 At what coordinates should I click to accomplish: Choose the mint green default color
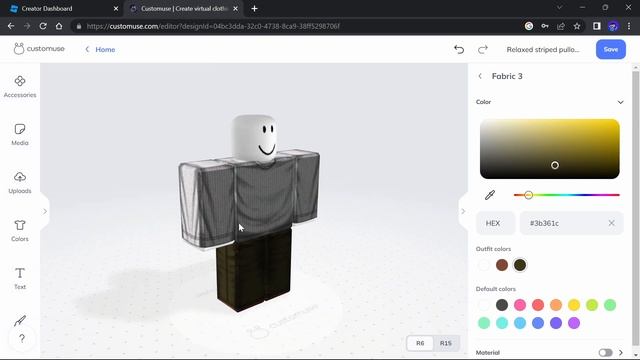click(x=484, y=323)
